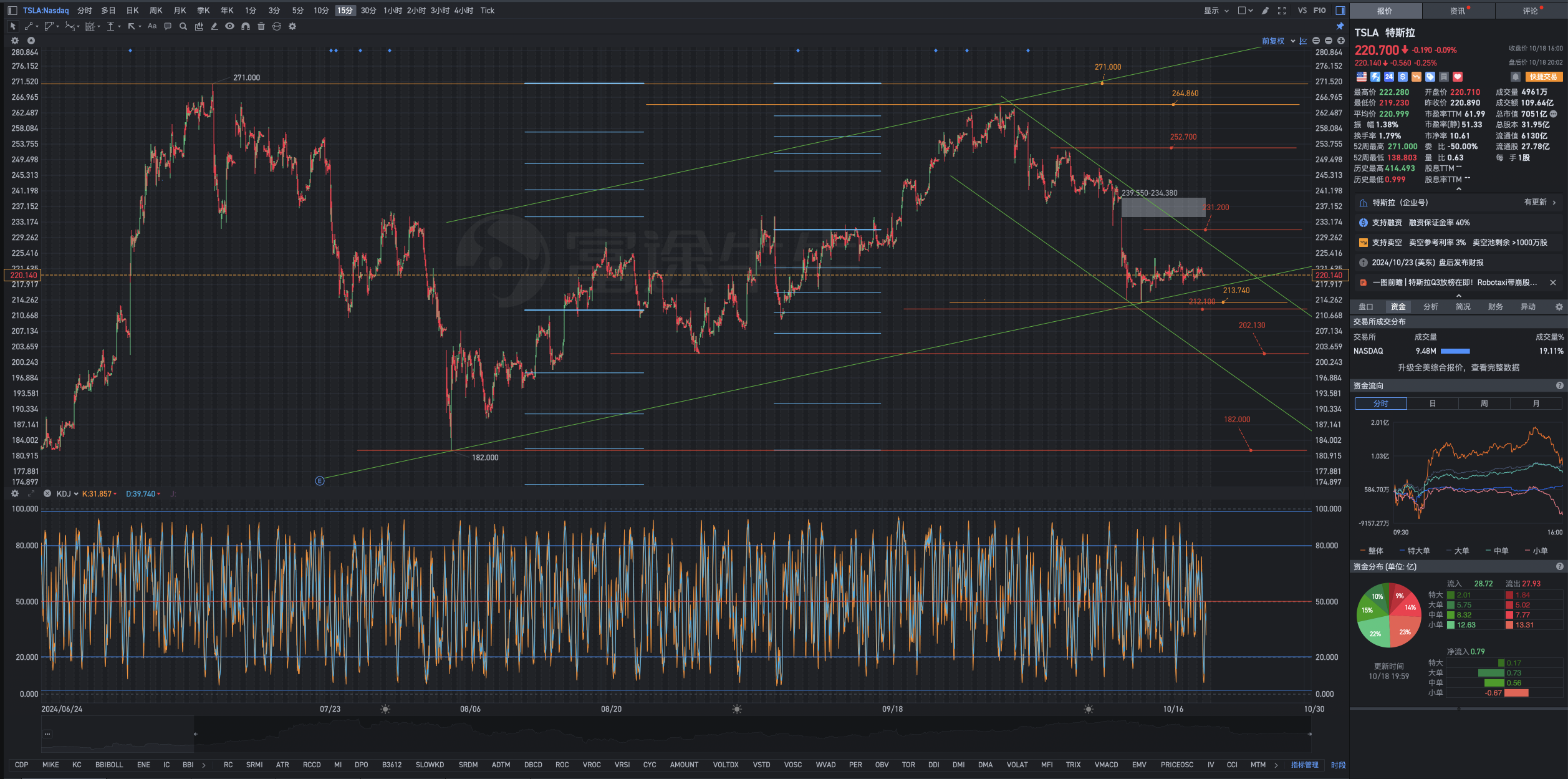Viewport: 1568px width, 779px height.
Task: Zoom out the chart with minus icon
Action: tap(1329, 41)
